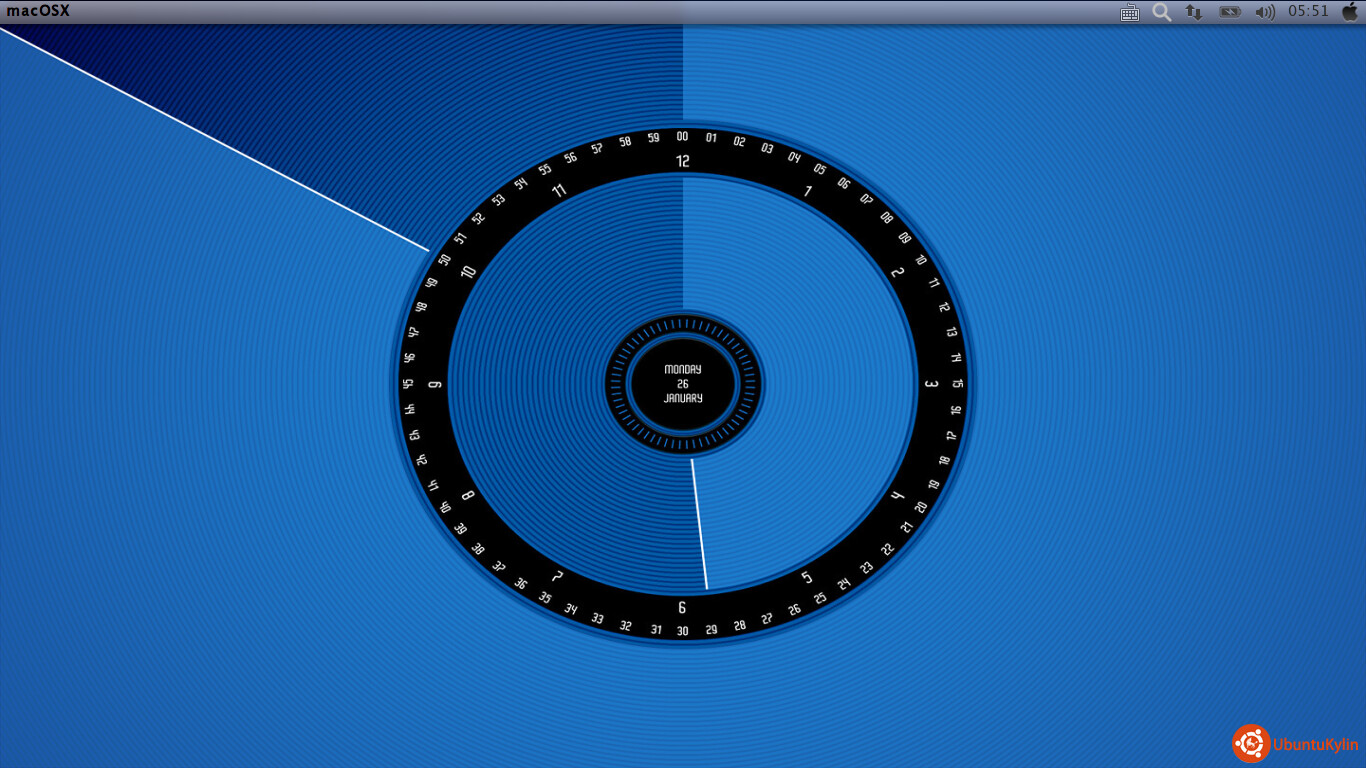Click hour number 12 on the dial

pos(683,161)
